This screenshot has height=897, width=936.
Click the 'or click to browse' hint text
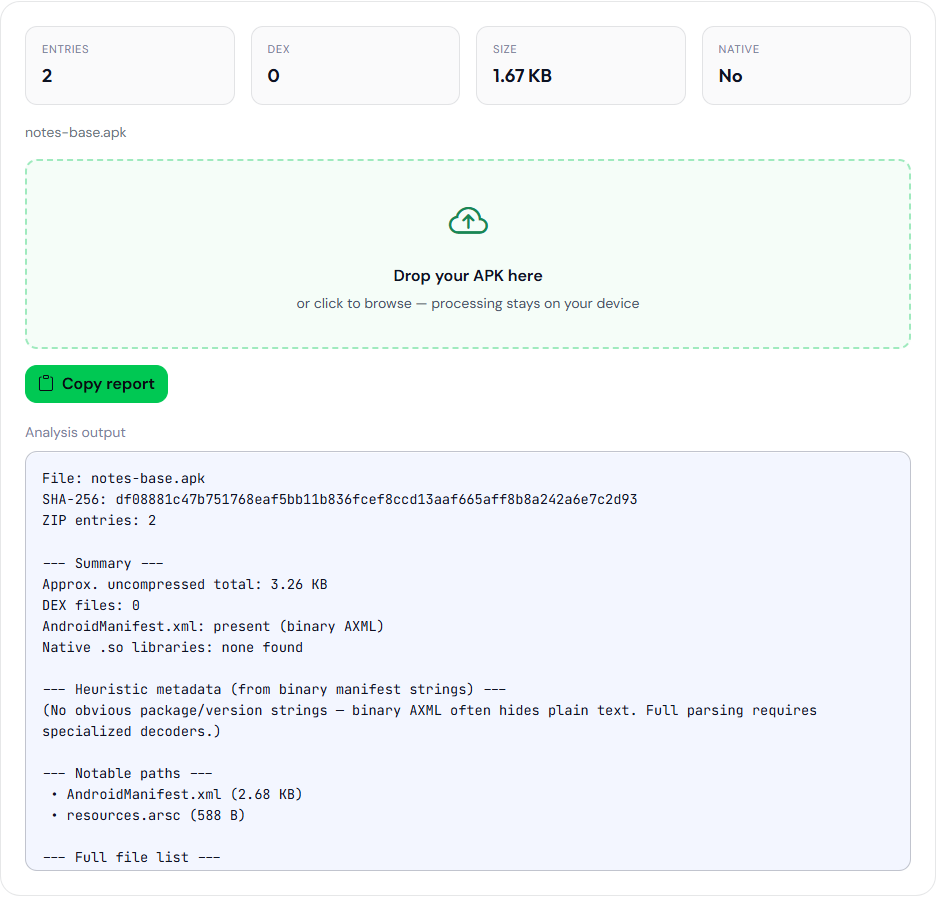tap(468, 303)
